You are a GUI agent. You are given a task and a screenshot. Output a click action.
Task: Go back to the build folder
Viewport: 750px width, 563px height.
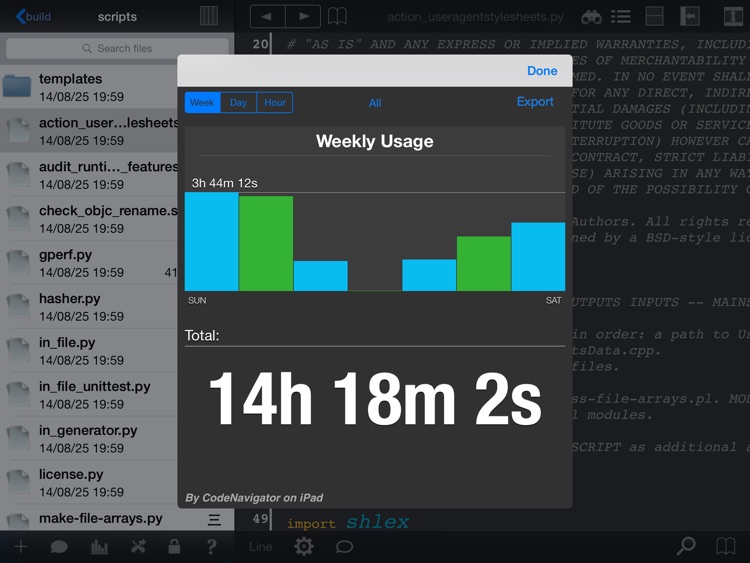33,16
